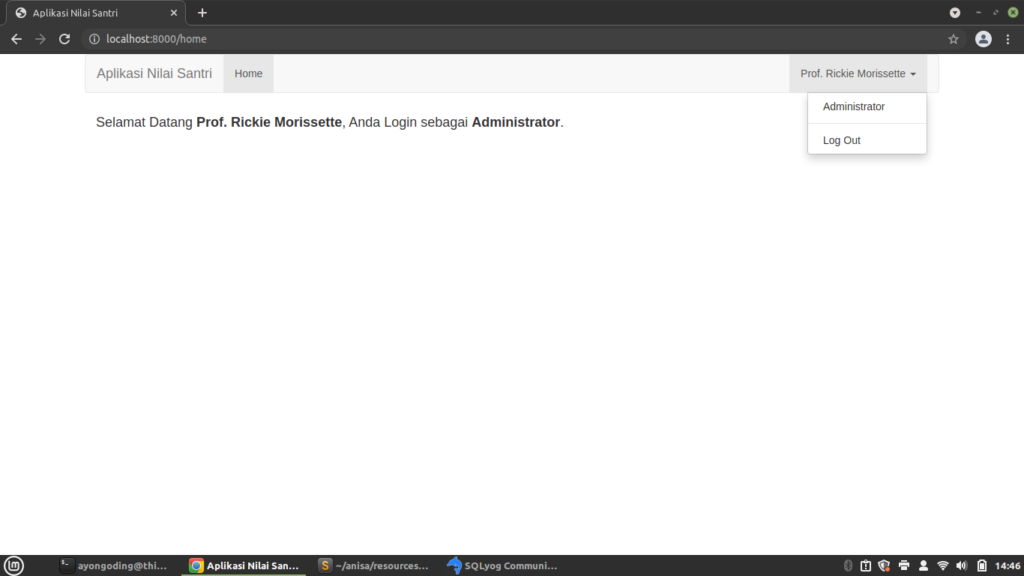Click the Aplikasi Nilai Santri brand link
Screen dimensions: 1024x576
coord(154,73)
